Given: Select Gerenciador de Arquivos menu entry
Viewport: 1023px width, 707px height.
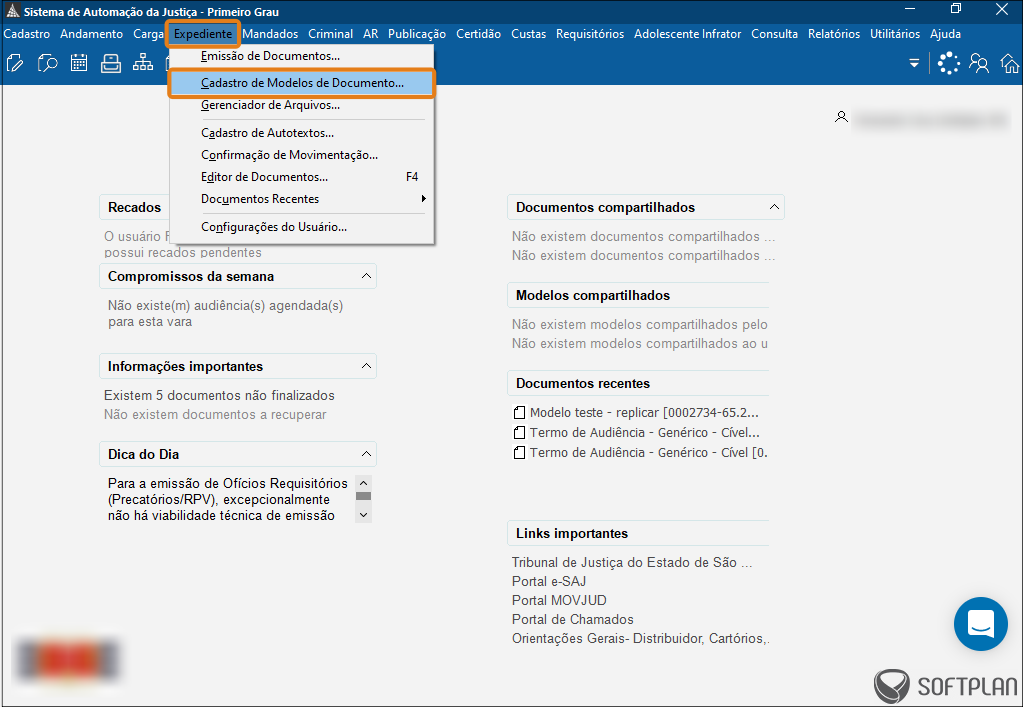Looking at the screenshot, I should point(301,105).
